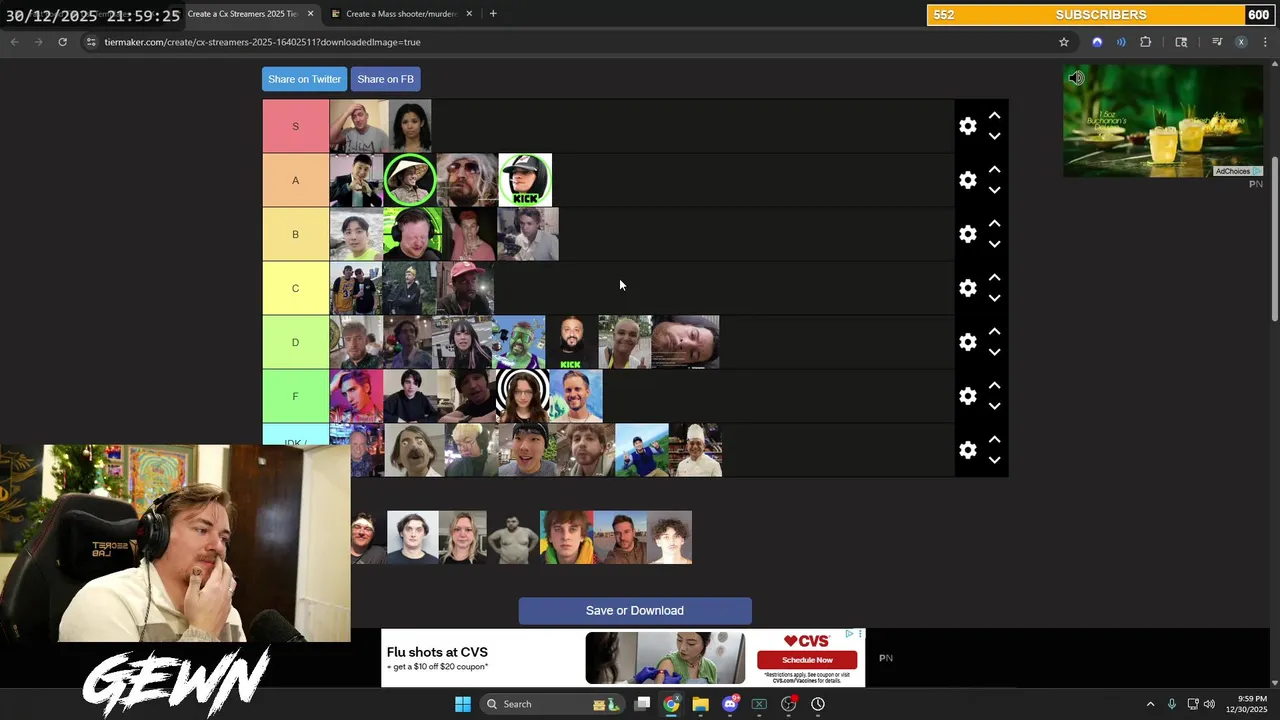This screenshot has height=720, width=1280.
Task: Select the dark-haired woman in S tier
Action: (410, 126)
